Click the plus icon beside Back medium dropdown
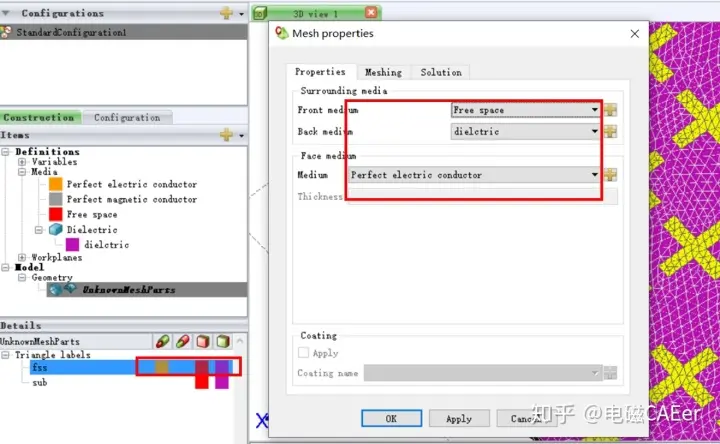 pos(610,132)
